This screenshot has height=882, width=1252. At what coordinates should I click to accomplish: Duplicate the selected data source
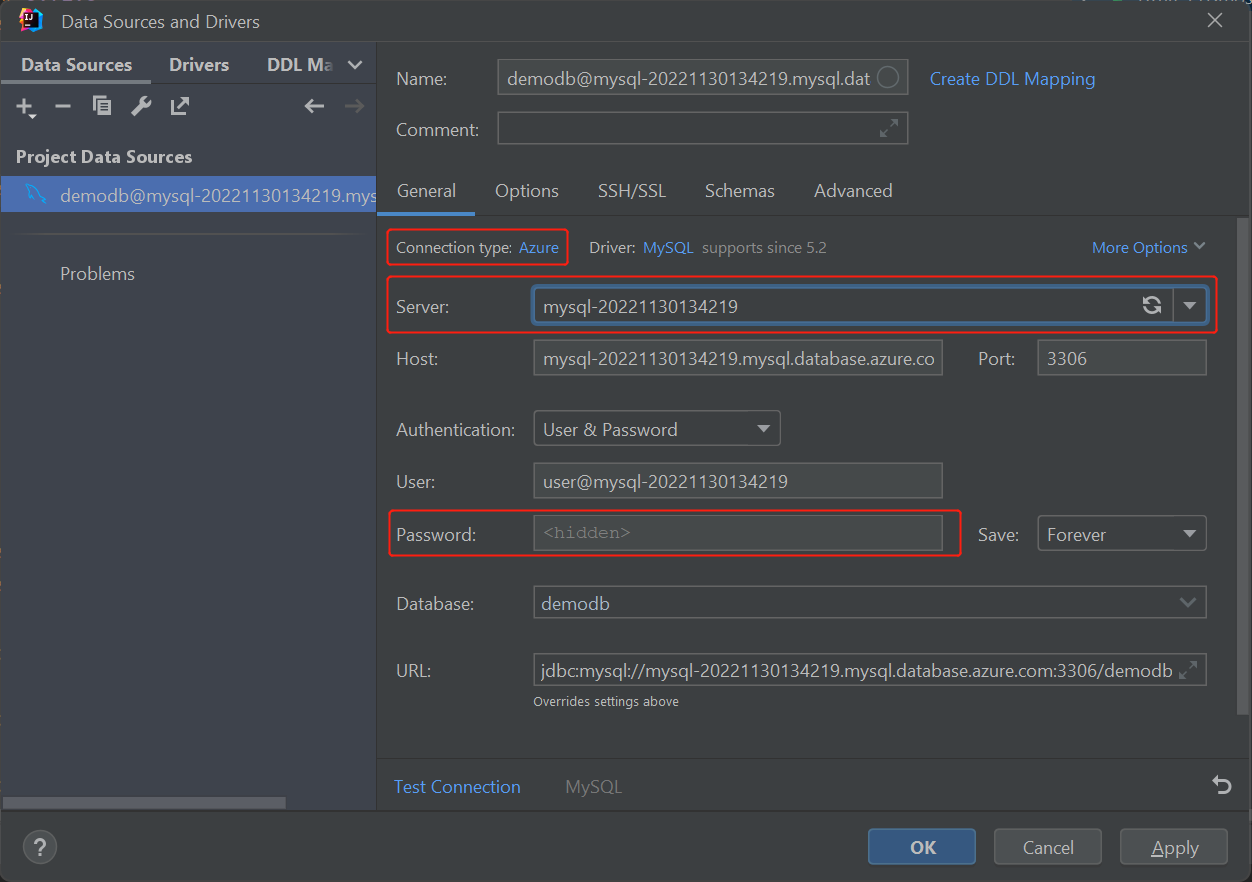coord(102,106)
